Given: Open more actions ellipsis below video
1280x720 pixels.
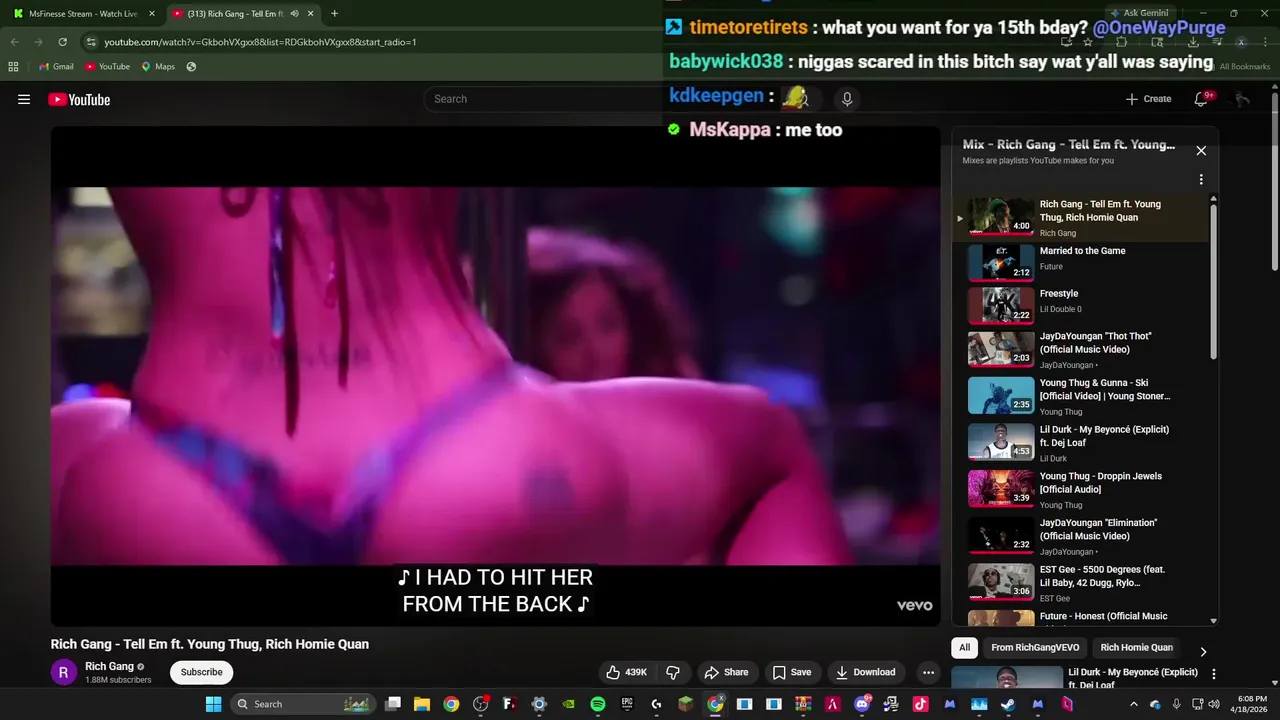Looking at the screenshot, I should coord(928,672).
